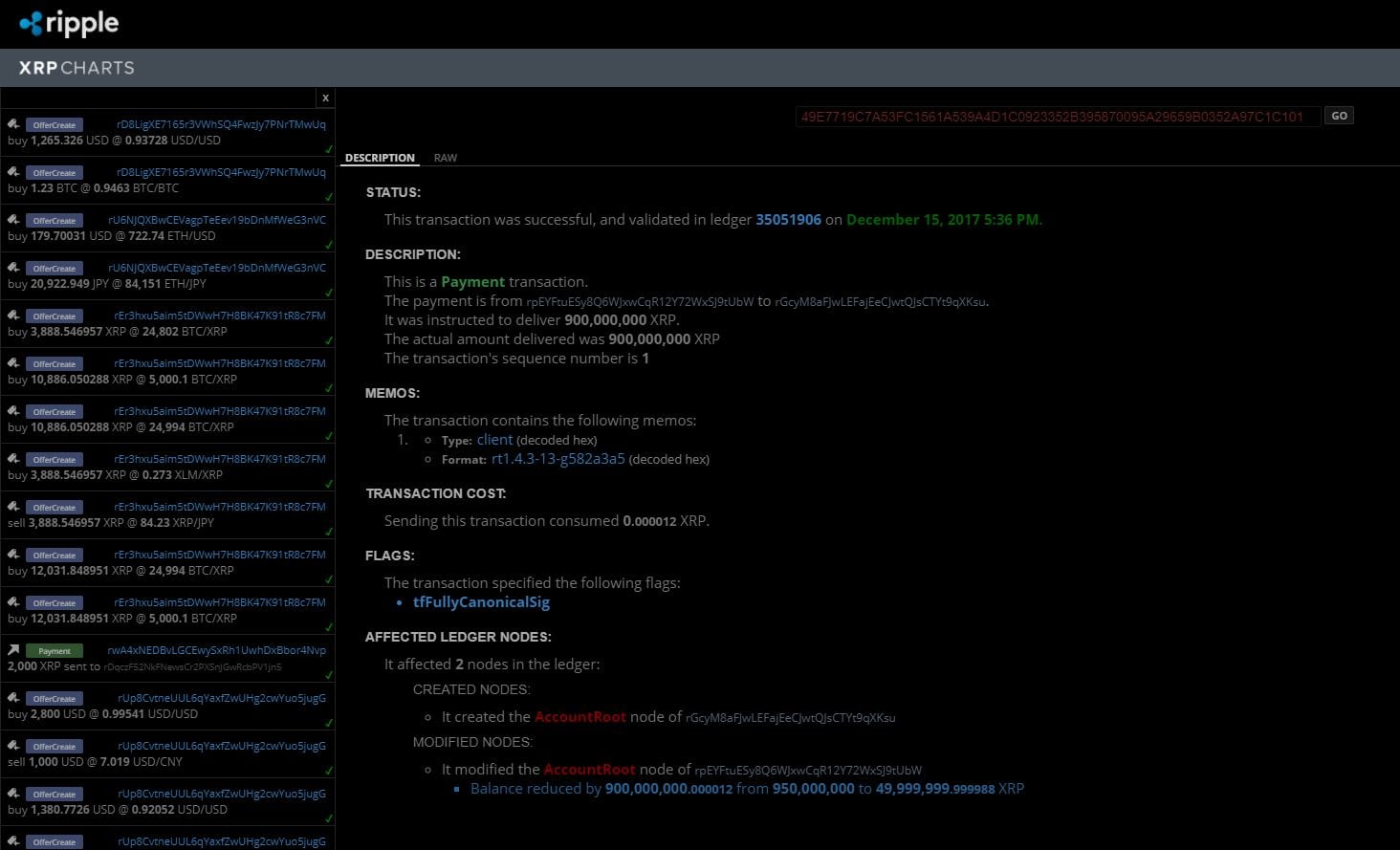Click the offer icon on the 1,380.7726 USD row
This screenshot has width=1400, height=850.
[x=13, y=794]
